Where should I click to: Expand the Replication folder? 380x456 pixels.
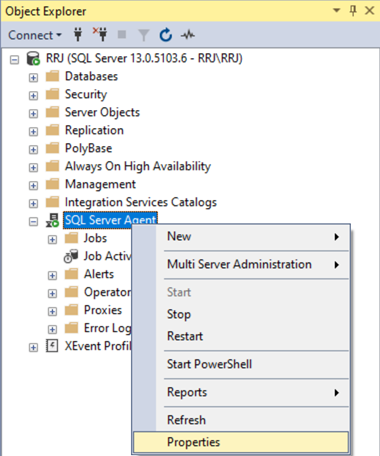33,132
